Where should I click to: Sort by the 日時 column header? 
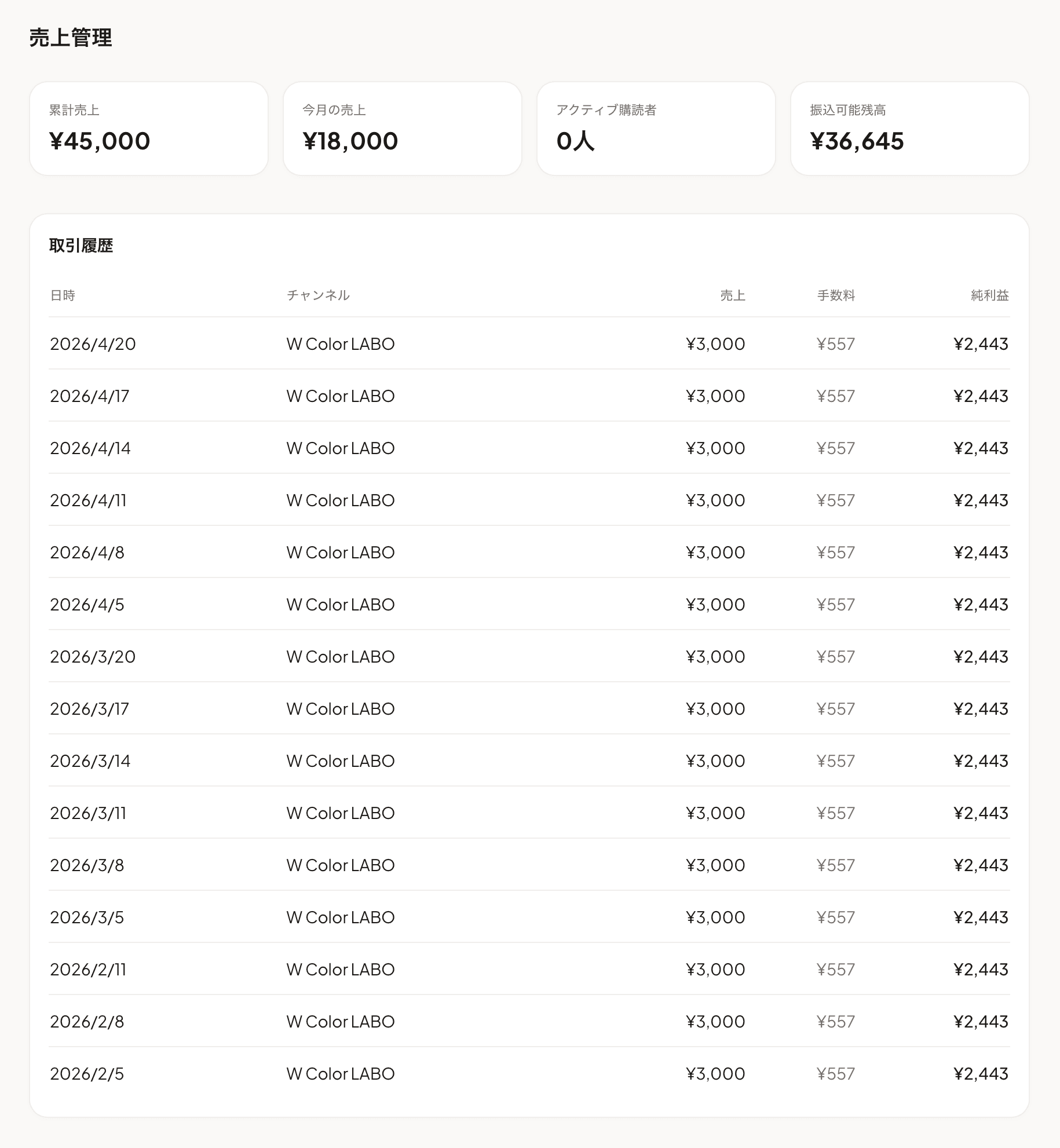click(x=64, y=295)
